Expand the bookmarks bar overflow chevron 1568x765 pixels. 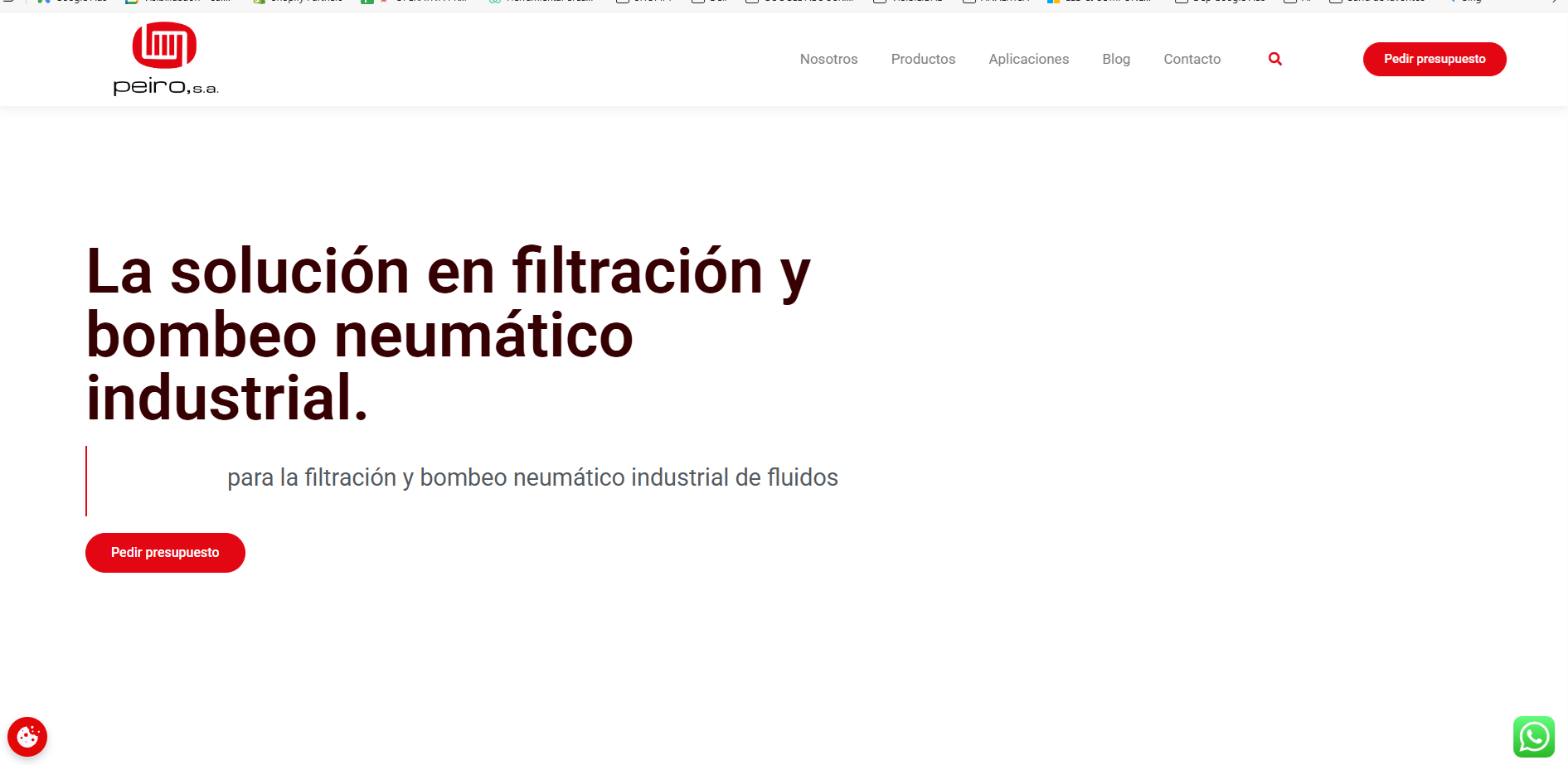pyautogui.click(x=1555, y=2)
